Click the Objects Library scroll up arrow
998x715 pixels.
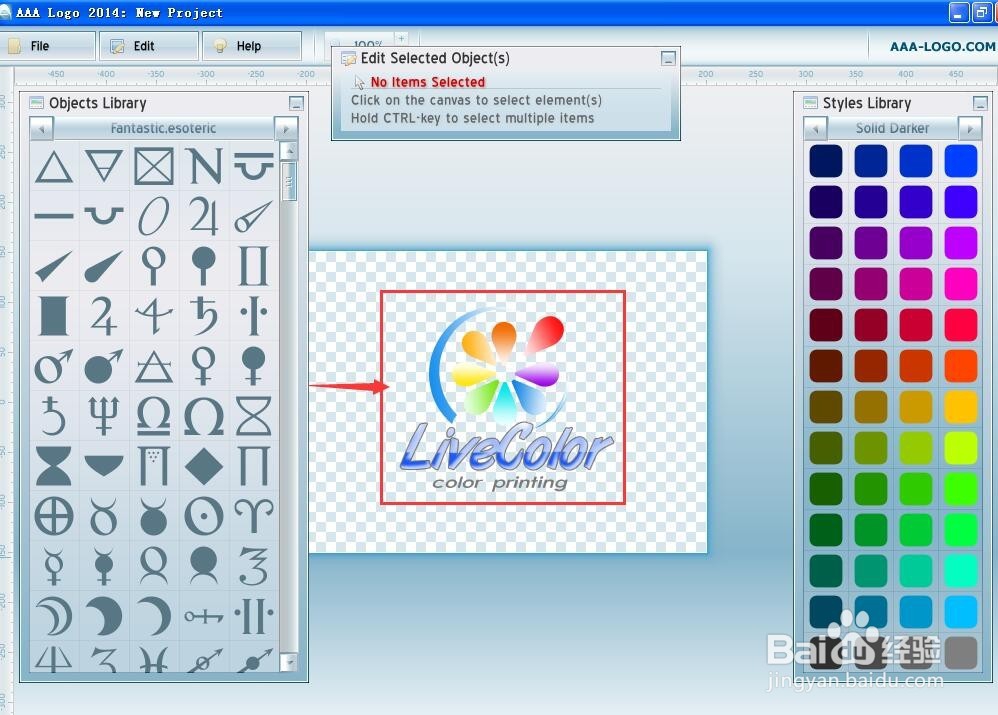(x=290, y=151)
